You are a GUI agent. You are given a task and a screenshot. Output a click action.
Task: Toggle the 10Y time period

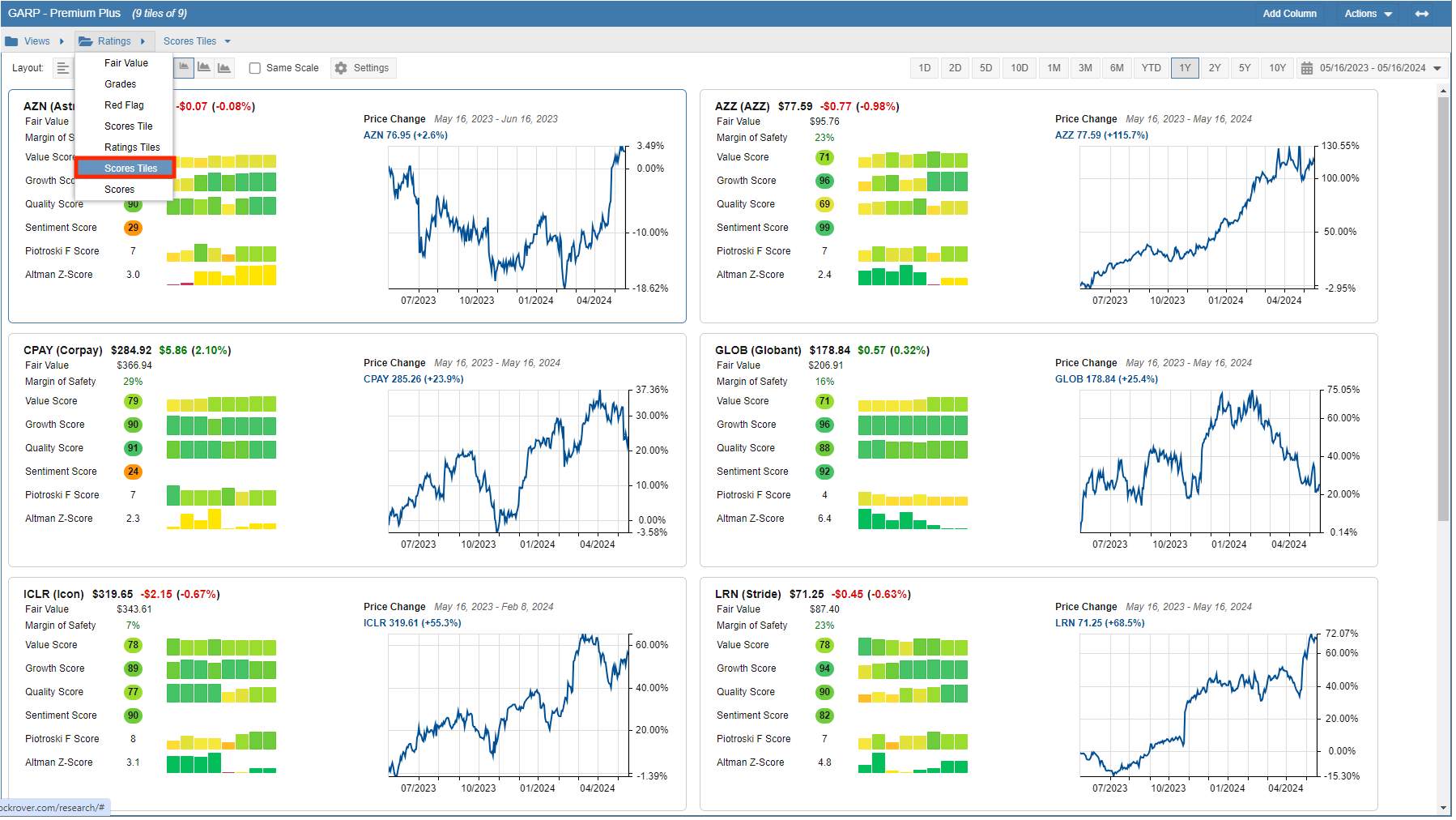[x=1277, y=68]
